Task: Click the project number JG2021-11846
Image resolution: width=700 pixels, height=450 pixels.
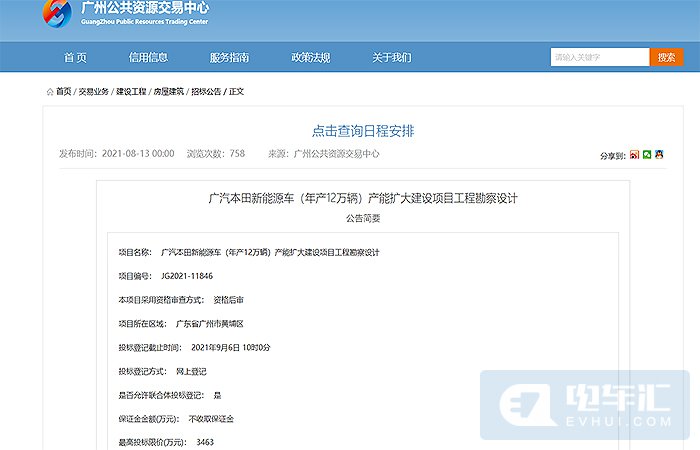Action: tap(187, 276)
